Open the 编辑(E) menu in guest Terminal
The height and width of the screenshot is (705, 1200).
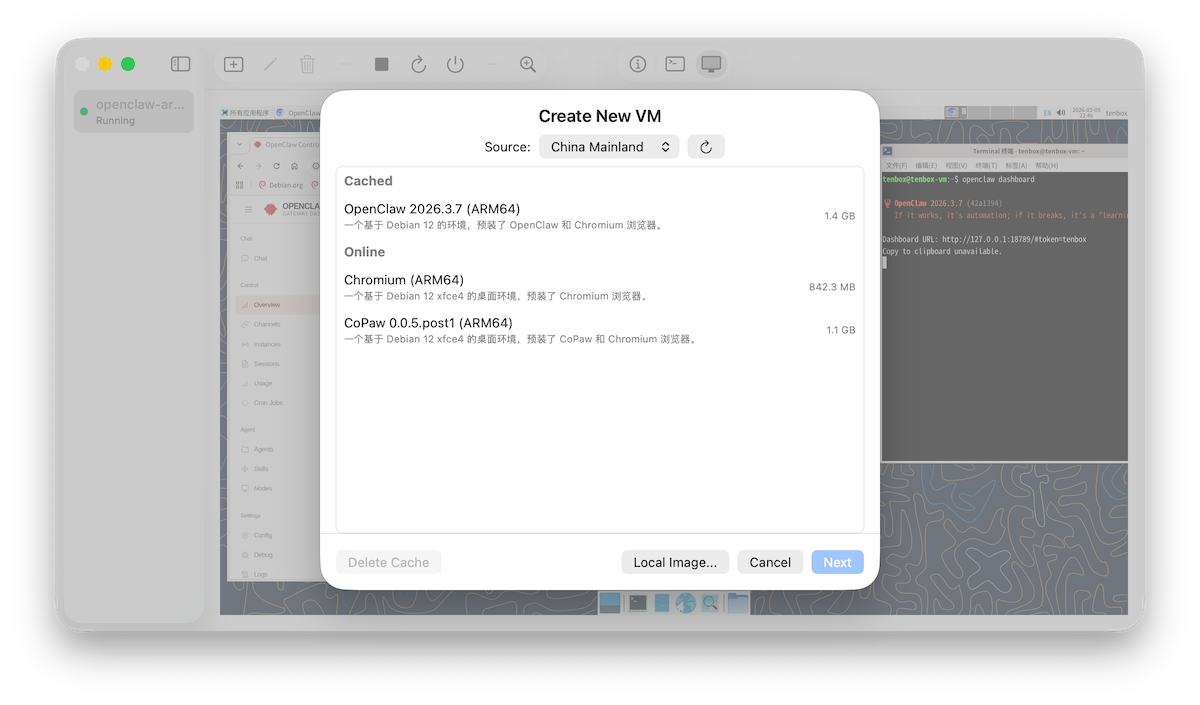(926, 165)
